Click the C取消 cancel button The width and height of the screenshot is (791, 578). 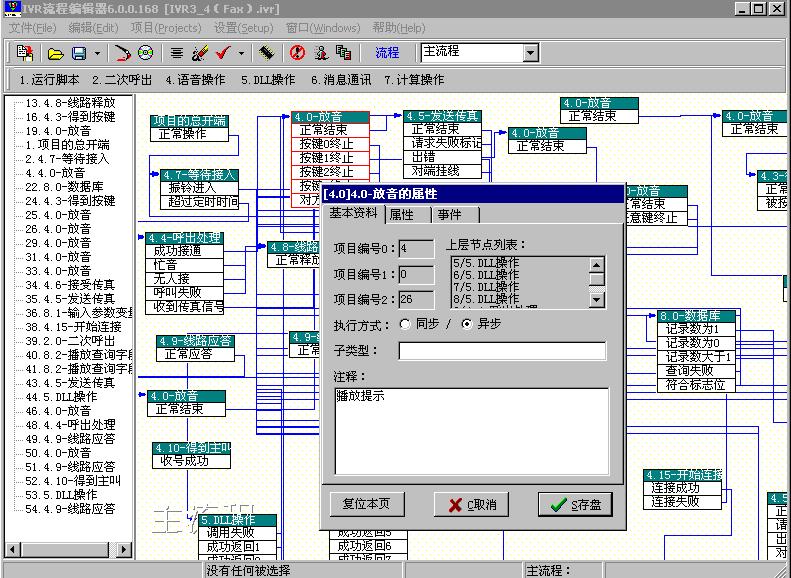(471, 504)
